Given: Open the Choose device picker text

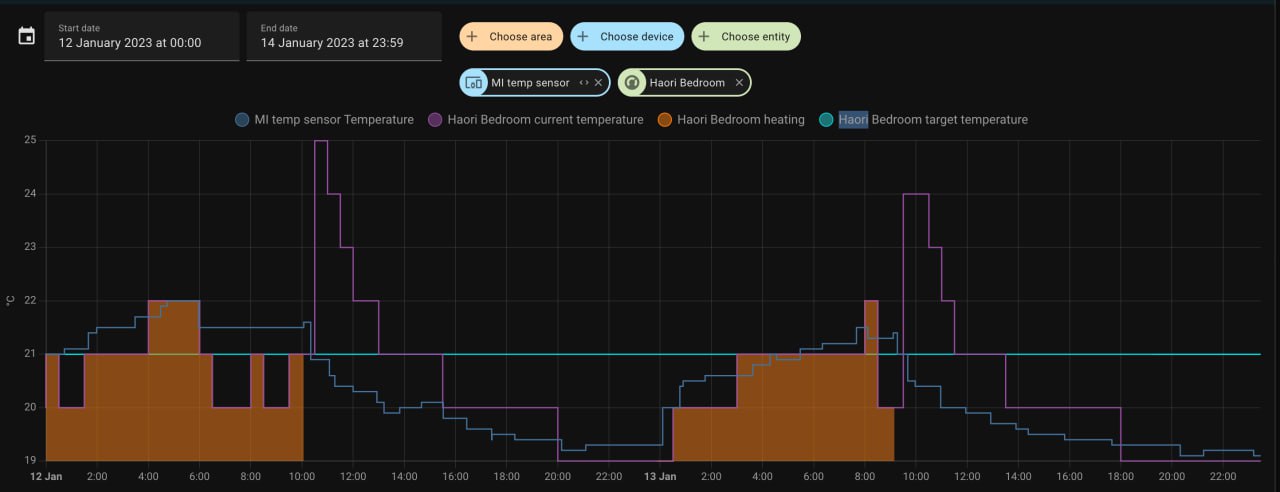Looking at the screenshot, I should (634, 37).
